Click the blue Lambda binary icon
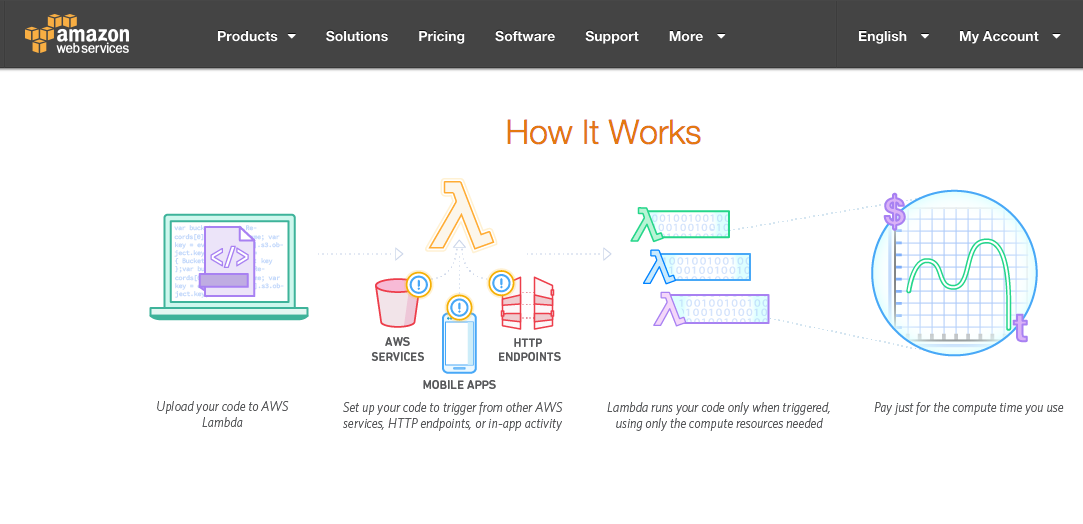 click(697, 267)
